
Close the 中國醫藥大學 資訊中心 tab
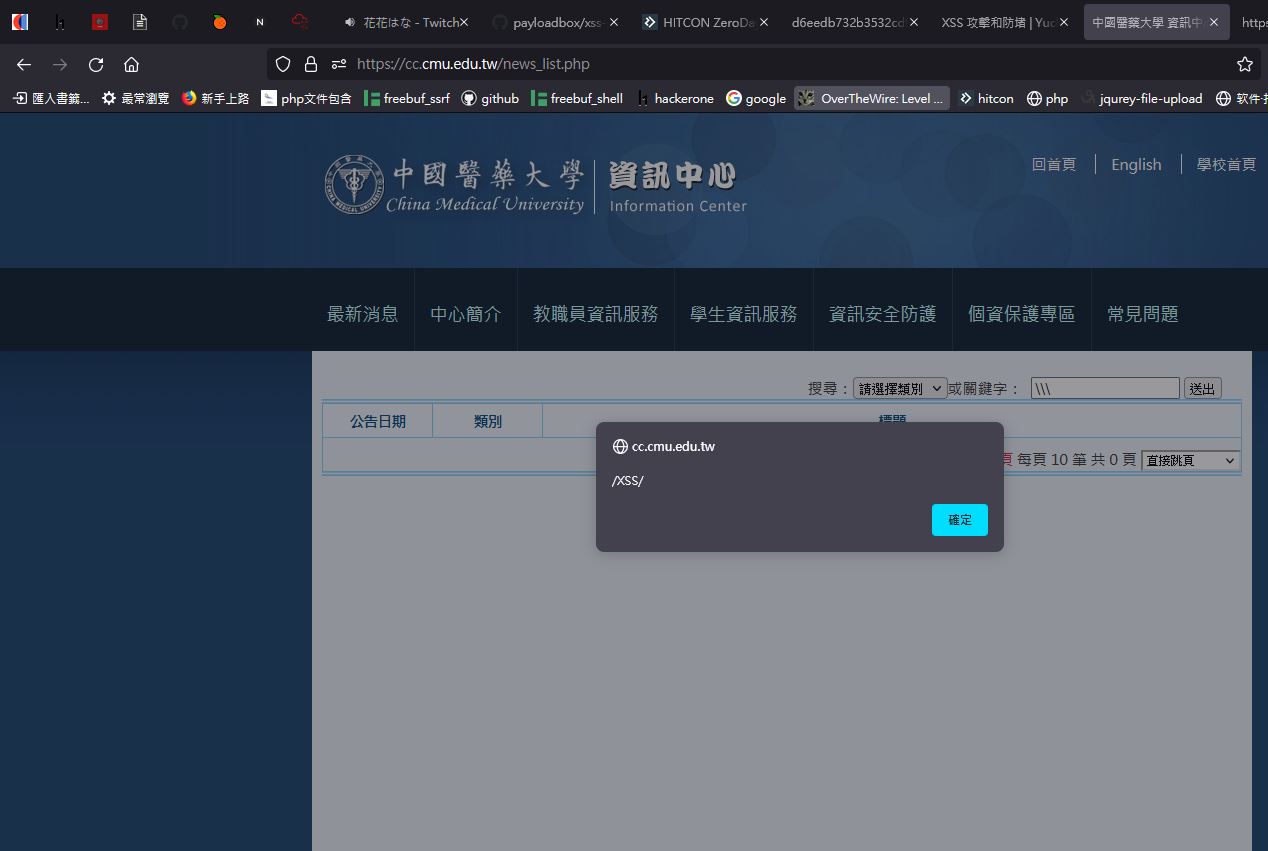pyautogui.click(x=1214, y=22)
